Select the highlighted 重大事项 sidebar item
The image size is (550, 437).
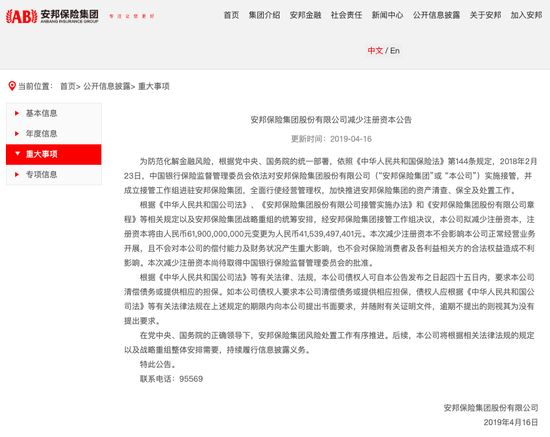click(54, 154)
